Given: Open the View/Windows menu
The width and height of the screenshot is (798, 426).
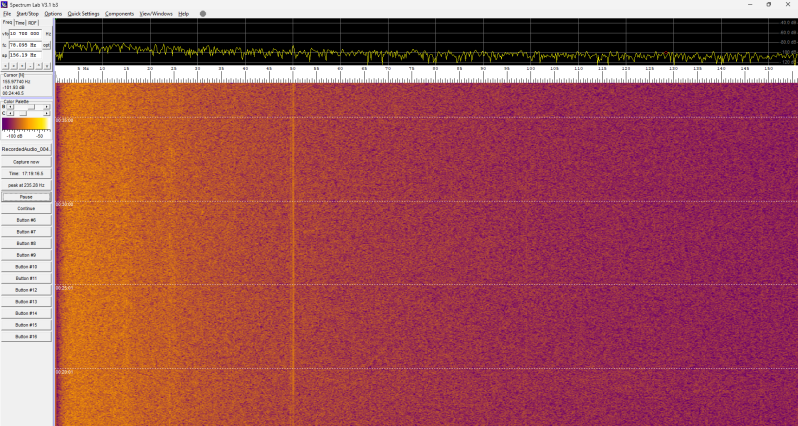Looking at the screenshot, I should click(156, 14).
